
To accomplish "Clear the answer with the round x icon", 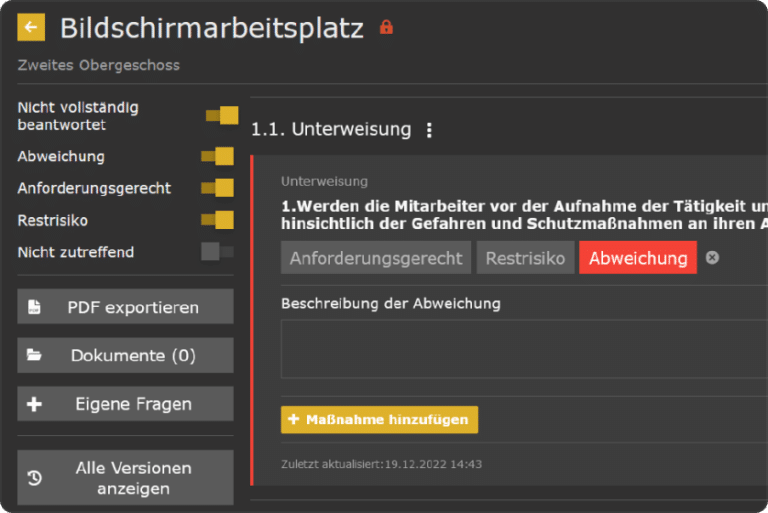I will coord(712,257).
